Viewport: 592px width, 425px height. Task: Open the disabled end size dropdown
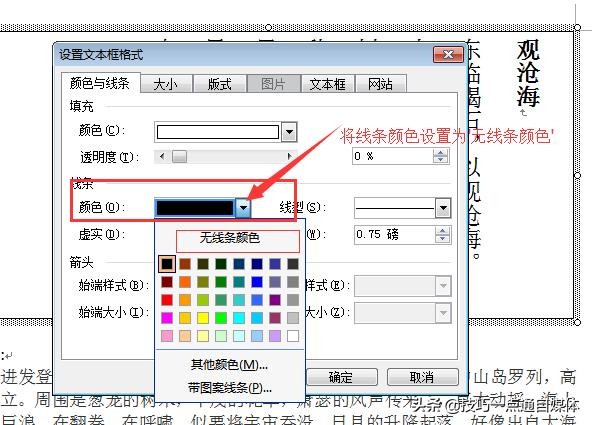(x=443, y=313)
